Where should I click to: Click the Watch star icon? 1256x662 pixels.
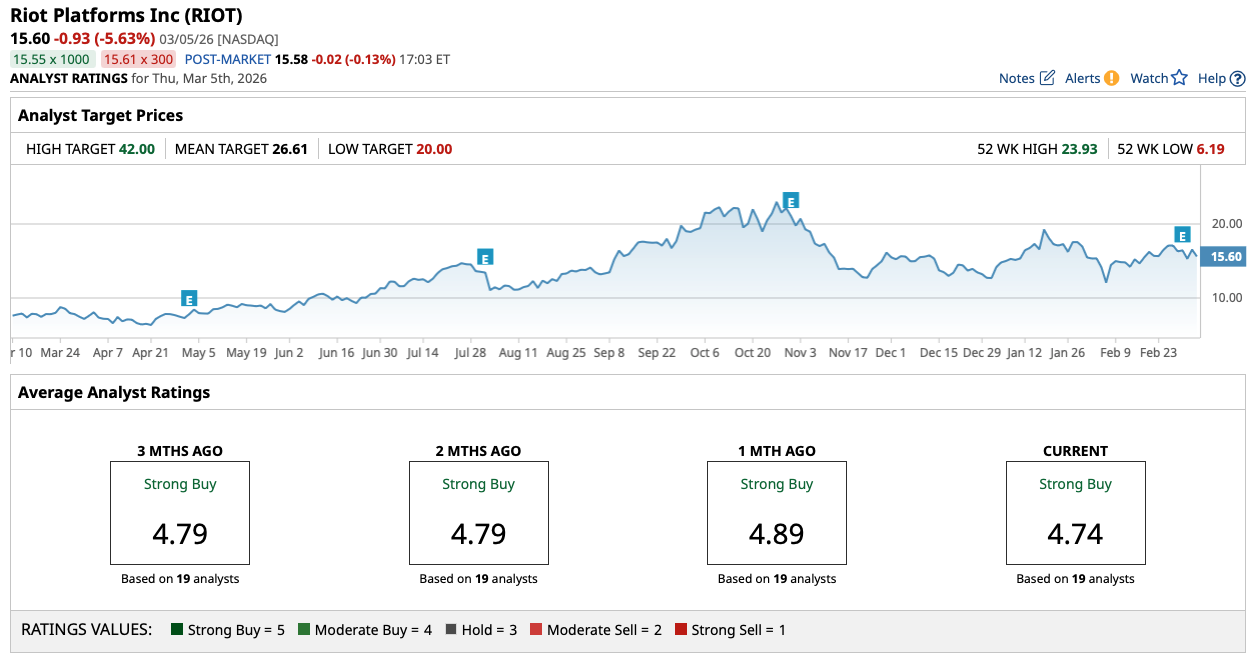click(1180, 78)
